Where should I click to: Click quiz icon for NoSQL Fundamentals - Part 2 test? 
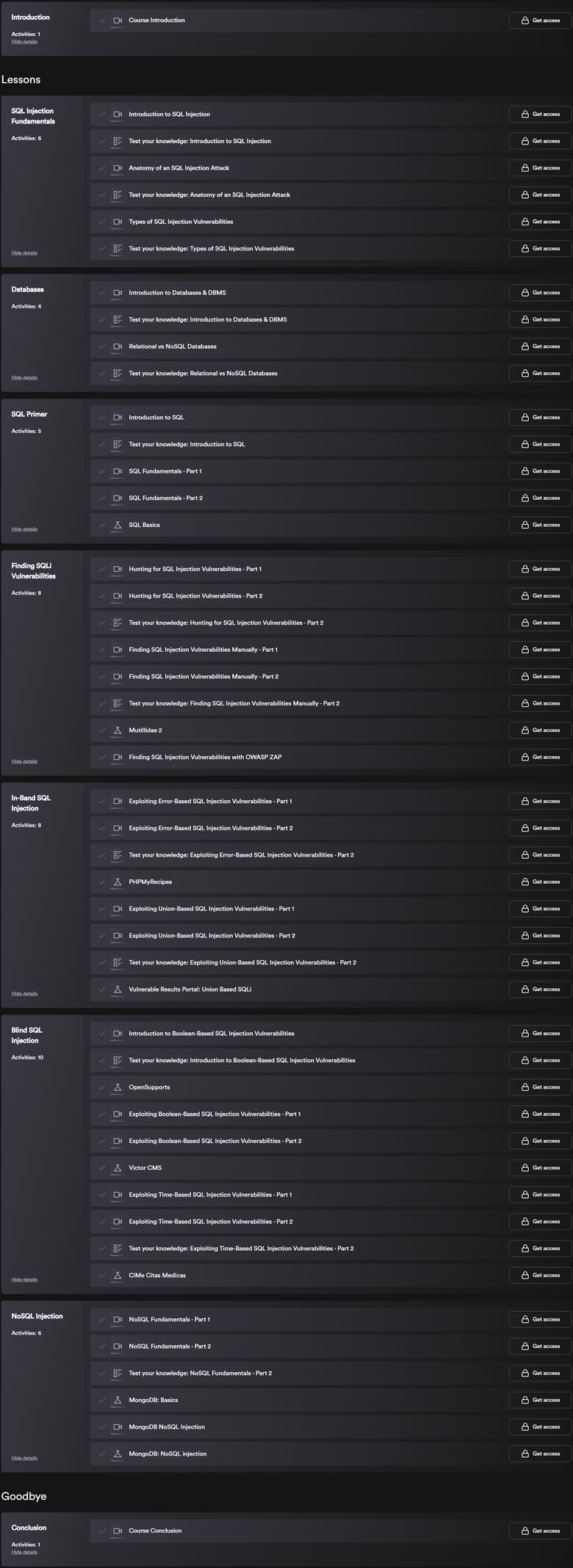tap(118, 1373)
